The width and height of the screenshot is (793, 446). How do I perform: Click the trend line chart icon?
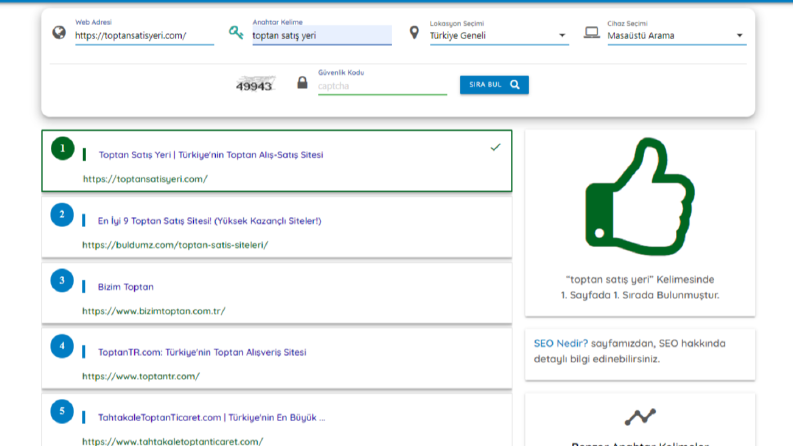pos(640,417)
